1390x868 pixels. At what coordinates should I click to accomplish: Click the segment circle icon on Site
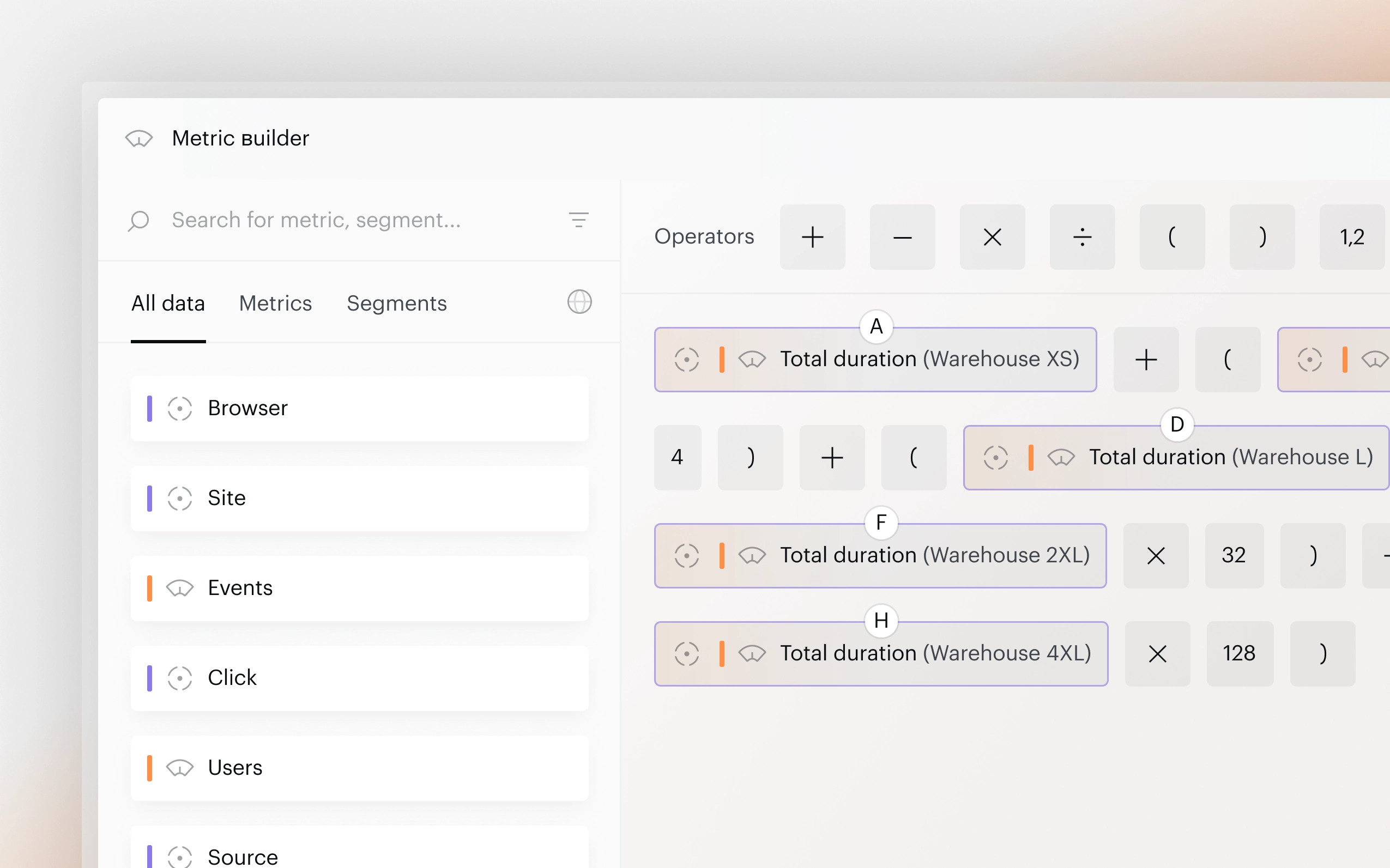tap(180, 498)
